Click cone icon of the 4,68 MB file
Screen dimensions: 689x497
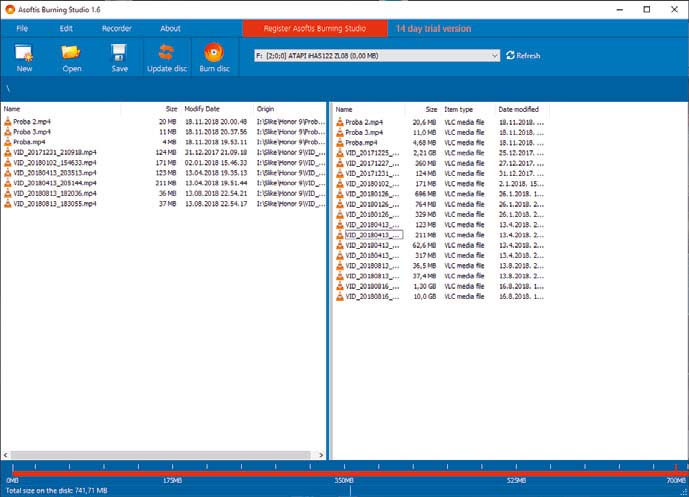pyautogui.click(x=340, y=143)
